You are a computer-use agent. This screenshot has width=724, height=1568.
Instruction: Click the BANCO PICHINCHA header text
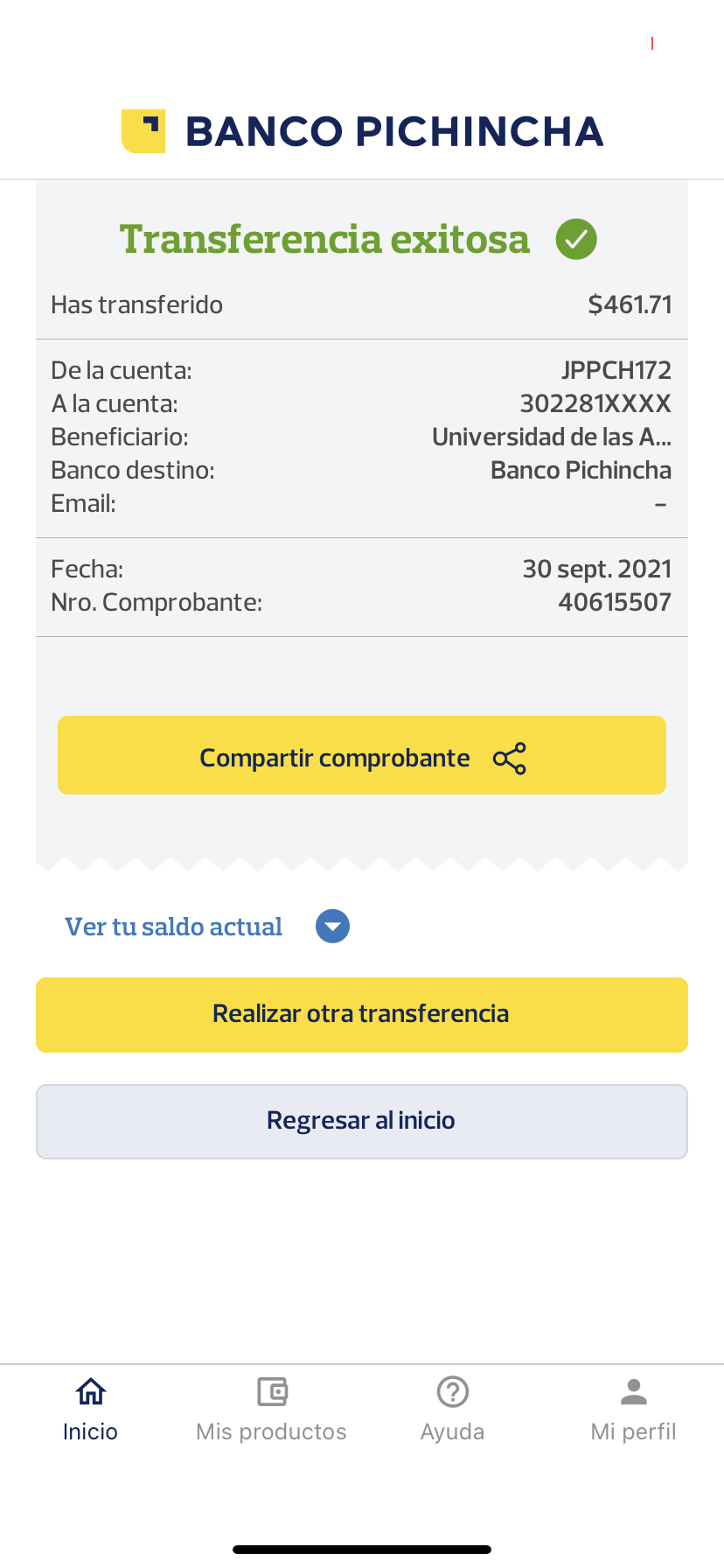[394, 131]
